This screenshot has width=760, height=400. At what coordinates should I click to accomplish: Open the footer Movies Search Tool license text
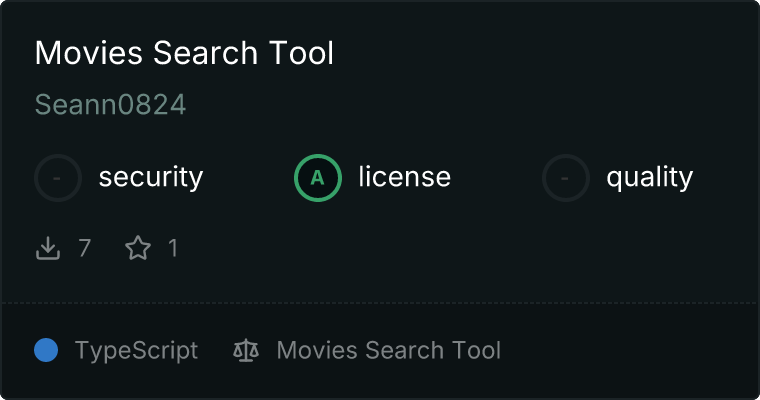point(388,351)
